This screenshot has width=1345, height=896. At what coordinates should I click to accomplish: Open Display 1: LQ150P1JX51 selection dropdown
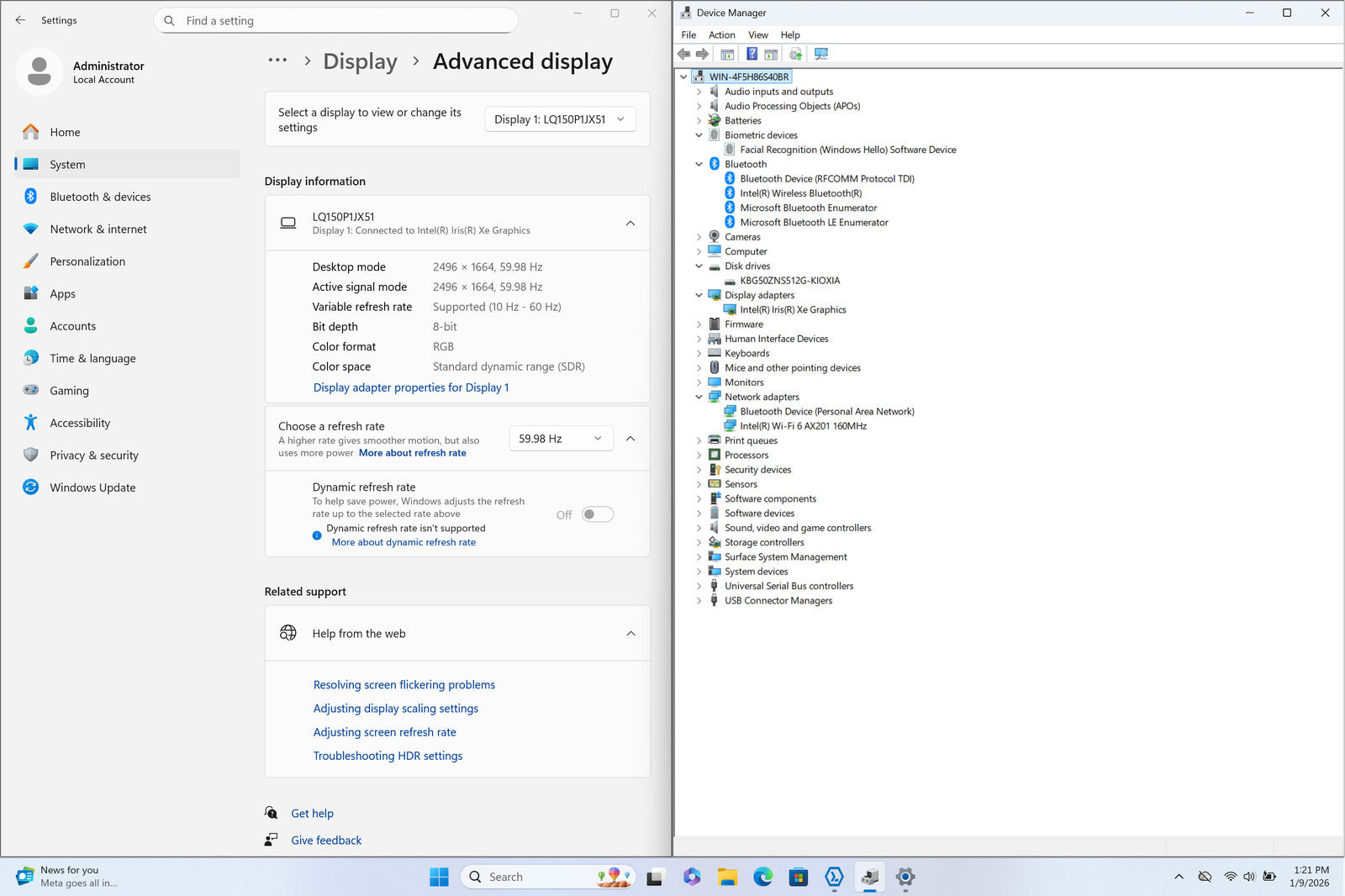(x=560, y=119)
